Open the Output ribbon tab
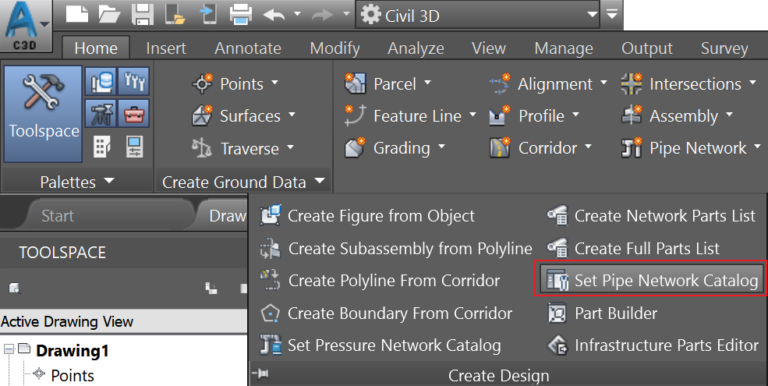 coord(647,48)
